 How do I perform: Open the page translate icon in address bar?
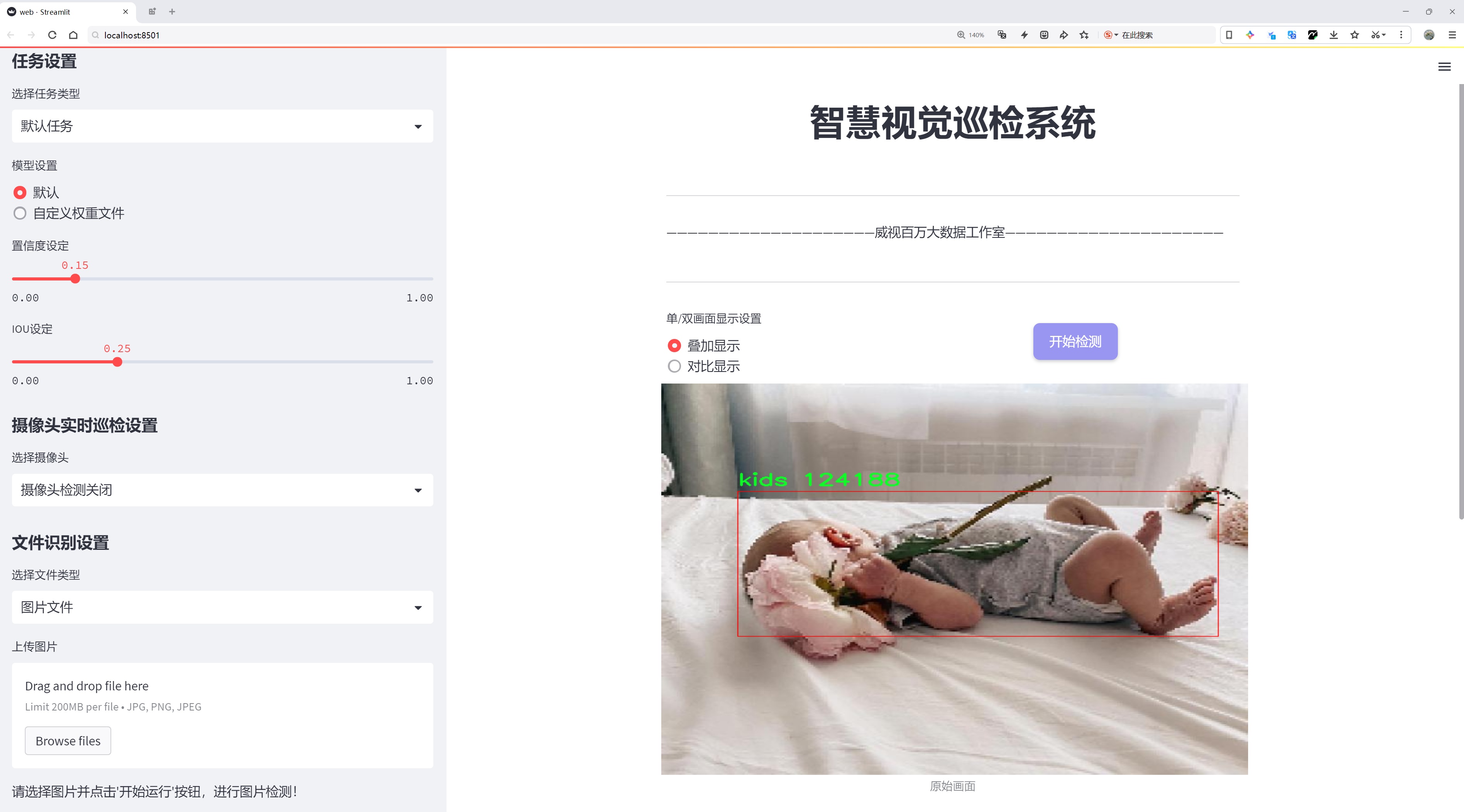(x=1002, y=35)
